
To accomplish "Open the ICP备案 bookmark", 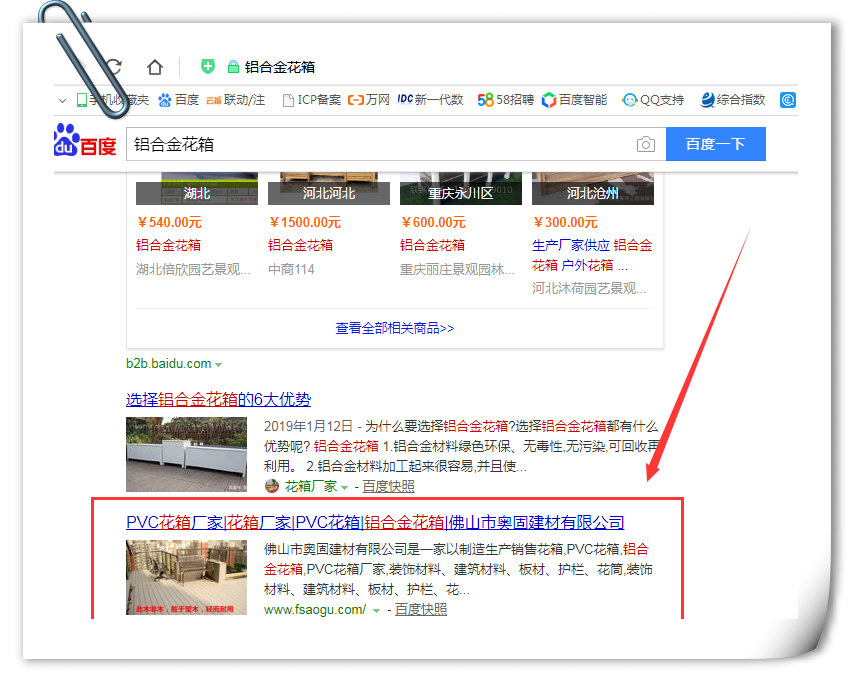I will [x=312, y=100].
